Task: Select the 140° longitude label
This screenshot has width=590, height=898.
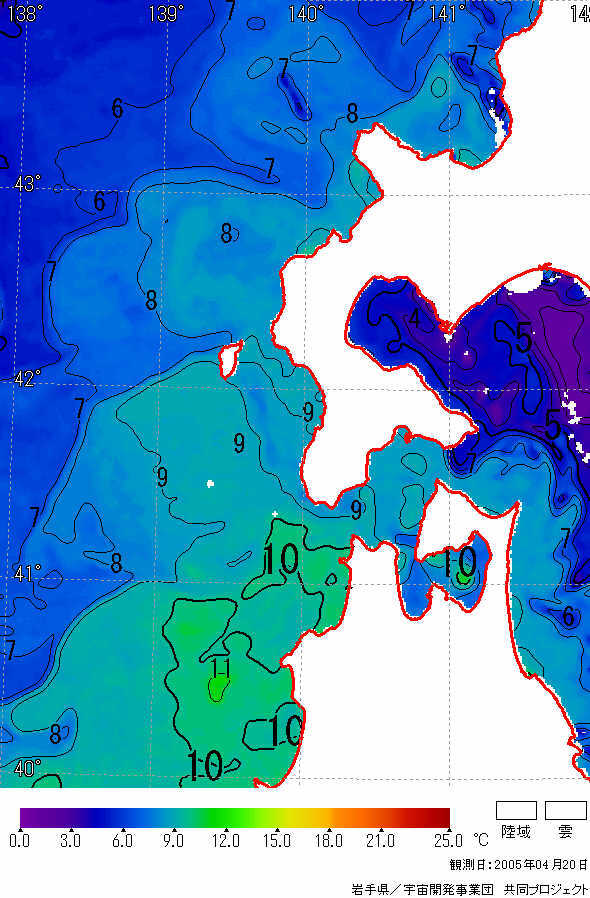Action: pyautogui.click(x=305, y=13)
